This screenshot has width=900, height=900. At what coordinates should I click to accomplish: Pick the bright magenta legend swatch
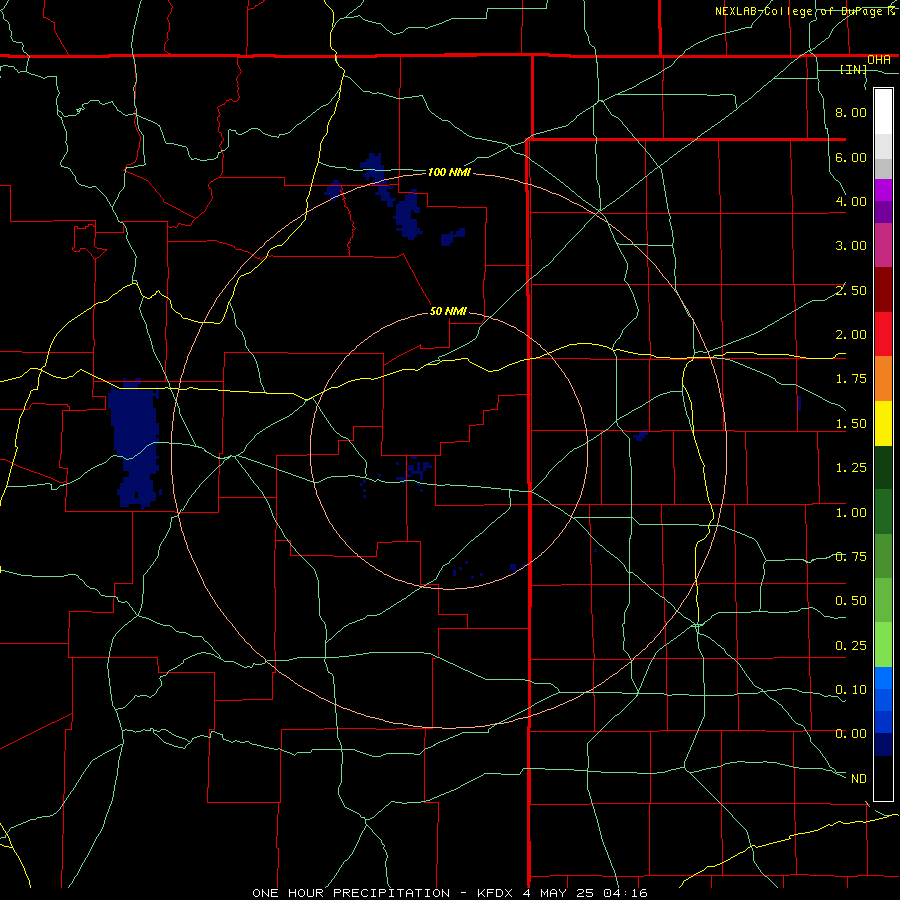[x=883, y=190]
